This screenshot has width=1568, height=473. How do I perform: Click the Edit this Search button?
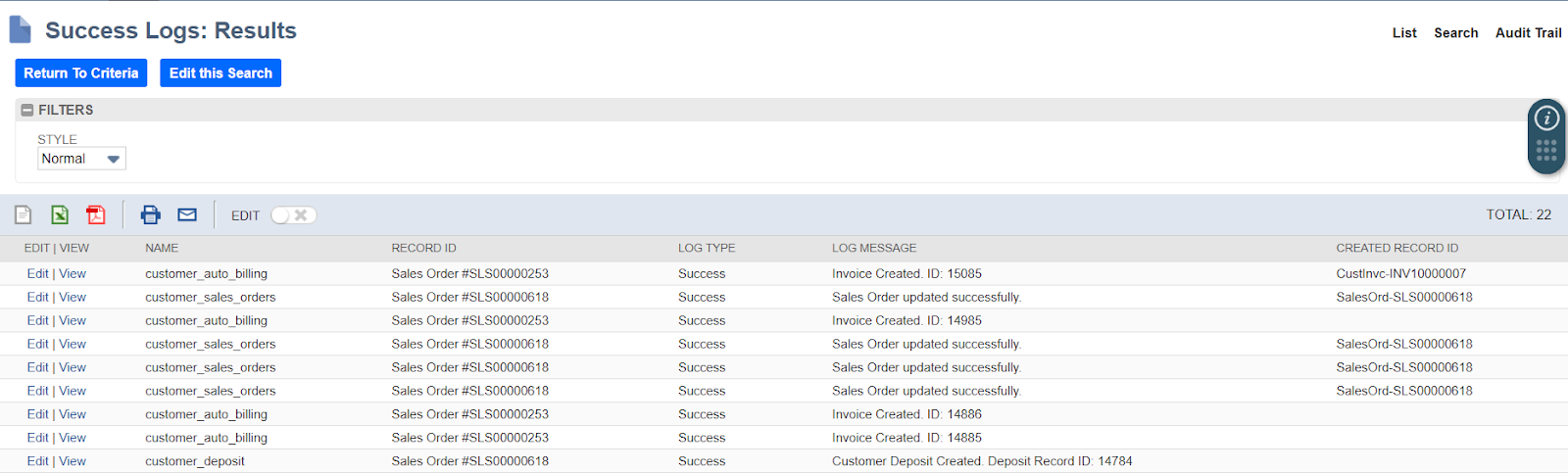[x=220, y=73]
